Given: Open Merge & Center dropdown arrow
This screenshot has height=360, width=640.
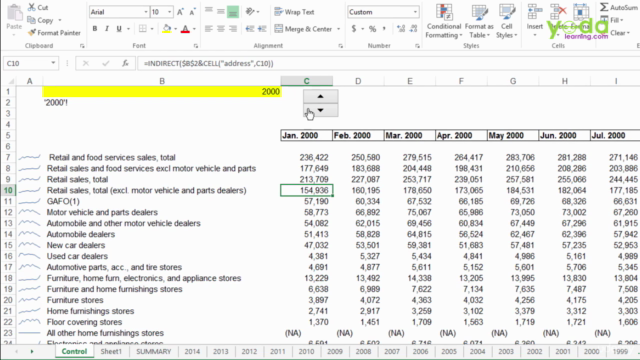Looking at the screenshot, I should click(338, 29).
